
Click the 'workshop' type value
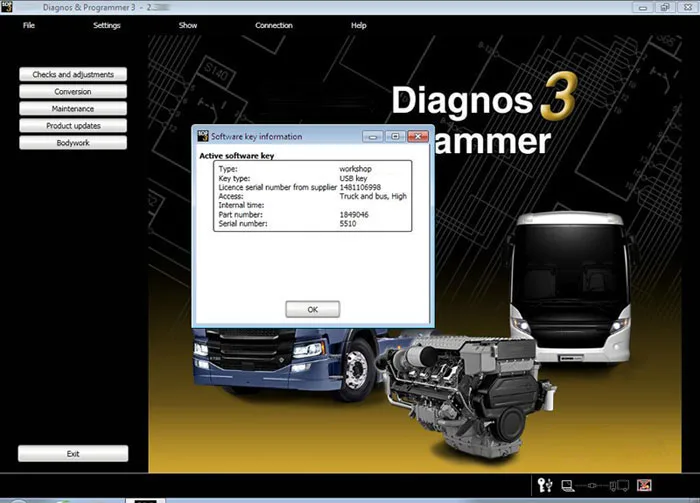355,169
